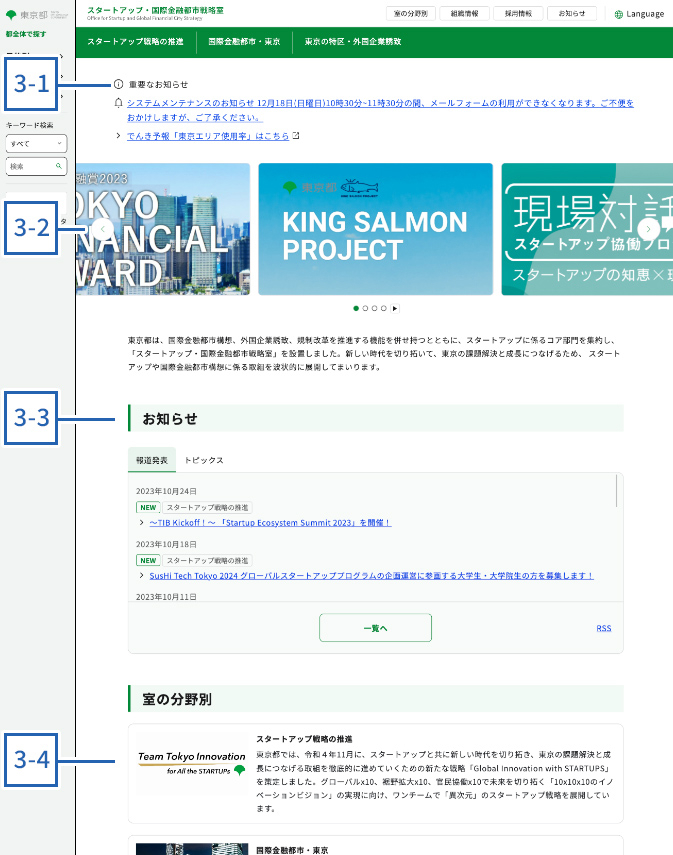Click the news list vertical scrollbar
Screen dimensions: 673x855
(x=617, y=490)
